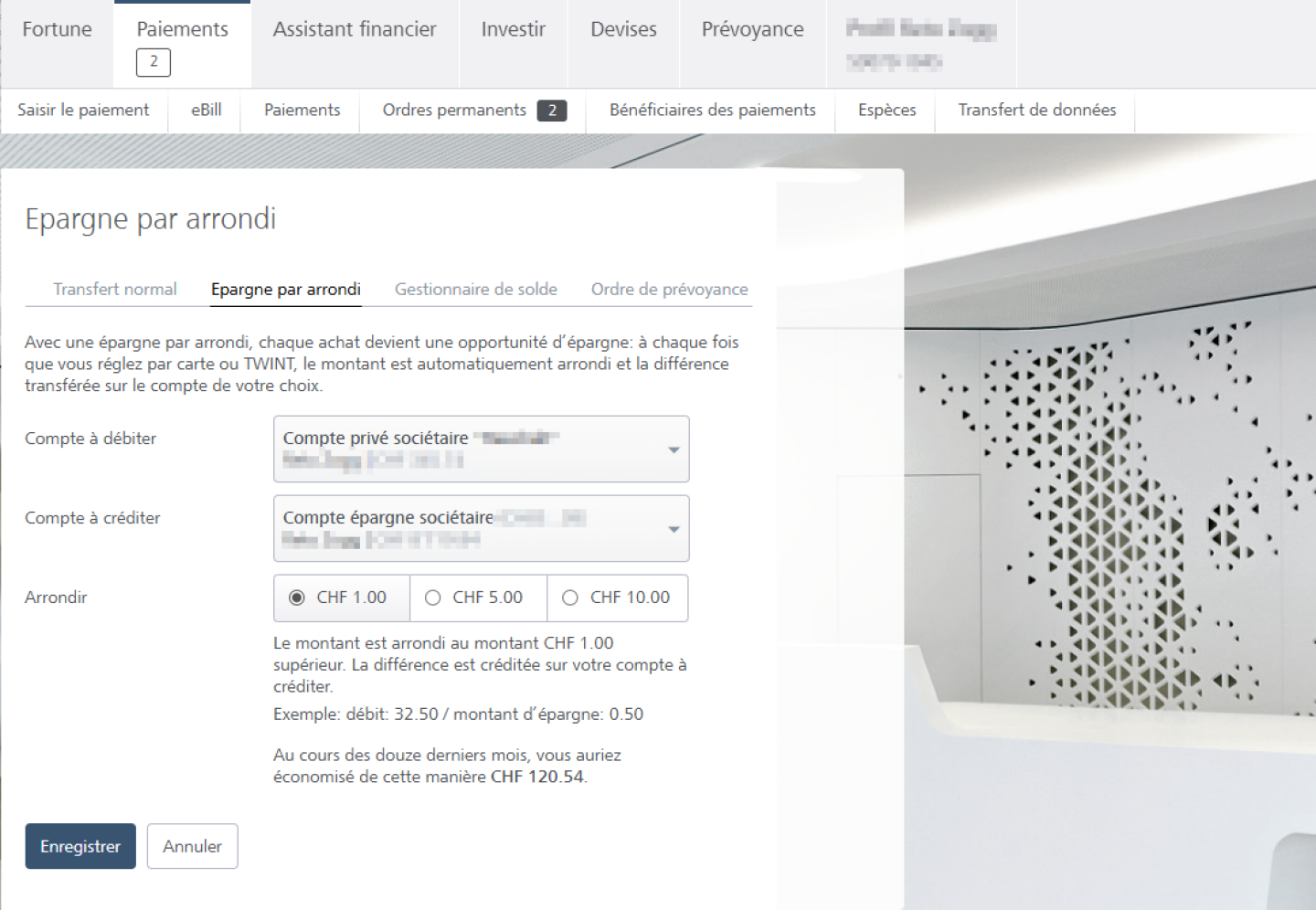This screenshot has height=910, width=1316.
Task: Click the Paiements notification badge
Action: 154,62
